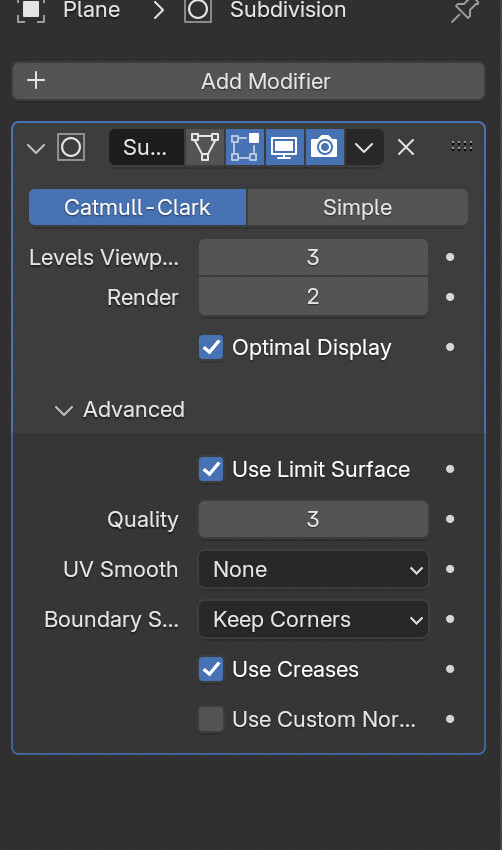The height and width of the screenshot is (850, 502).
Task: Enable Use Custom Normals checkbox
Action: pos(211,719)
